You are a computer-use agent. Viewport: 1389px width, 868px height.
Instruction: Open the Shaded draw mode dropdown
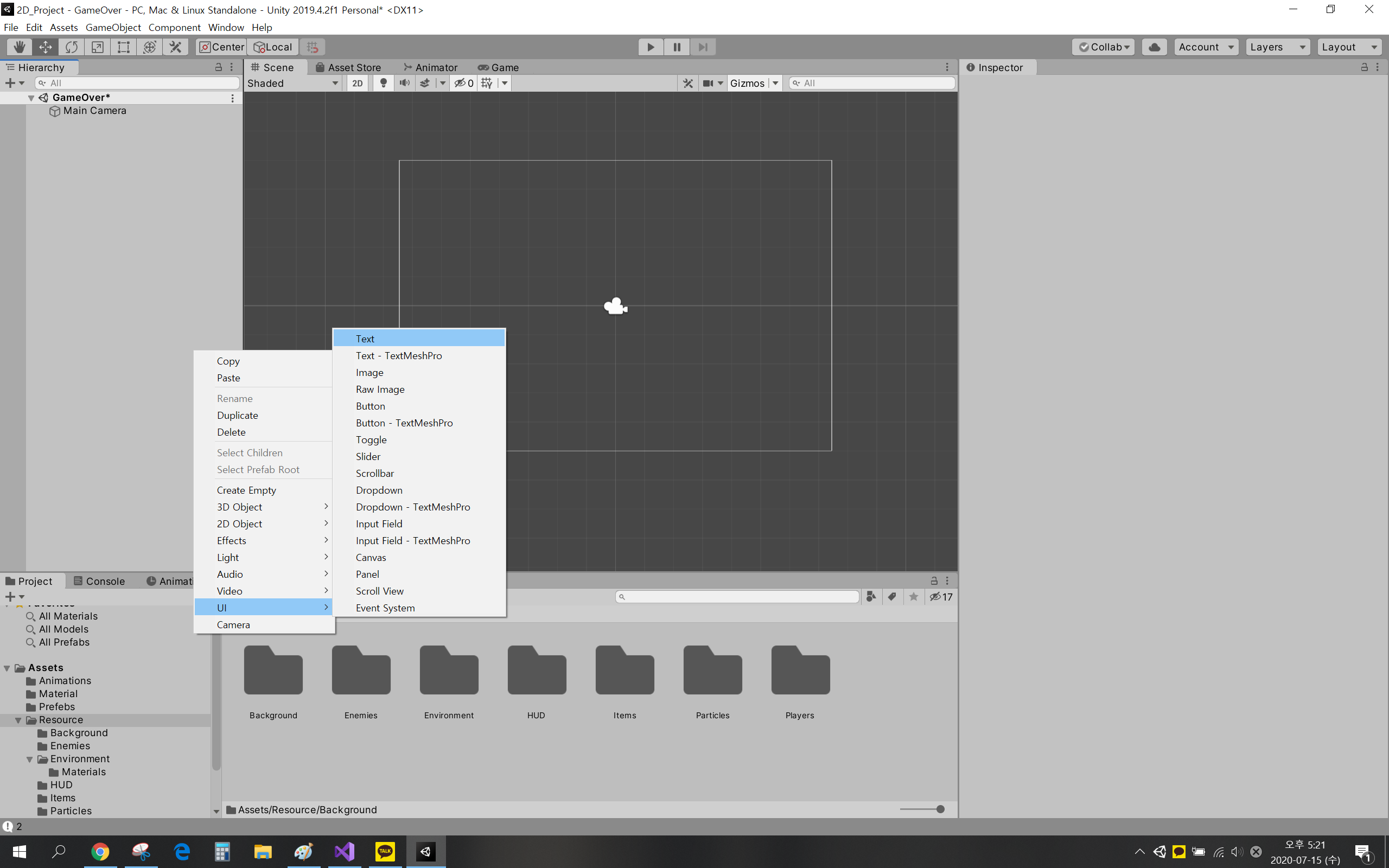tap(293, 83)
